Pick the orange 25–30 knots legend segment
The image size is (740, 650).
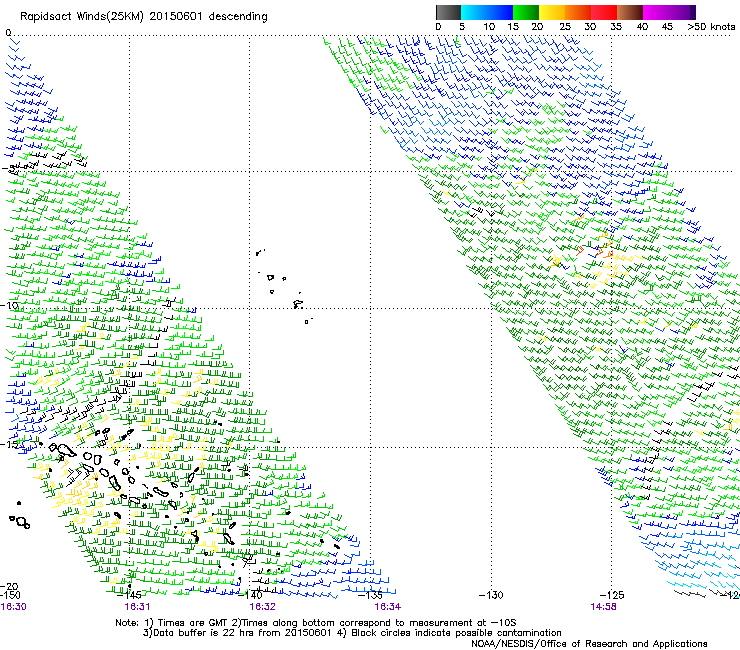(578, 12)
